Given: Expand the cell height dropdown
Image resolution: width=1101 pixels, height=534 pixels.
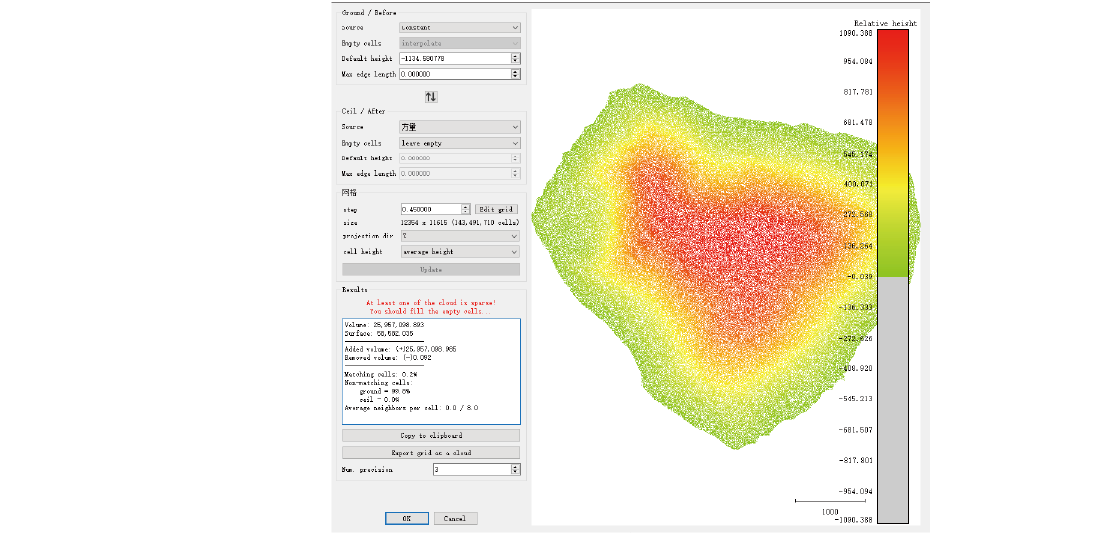Looking at the screenshot, I should point(459,252).
